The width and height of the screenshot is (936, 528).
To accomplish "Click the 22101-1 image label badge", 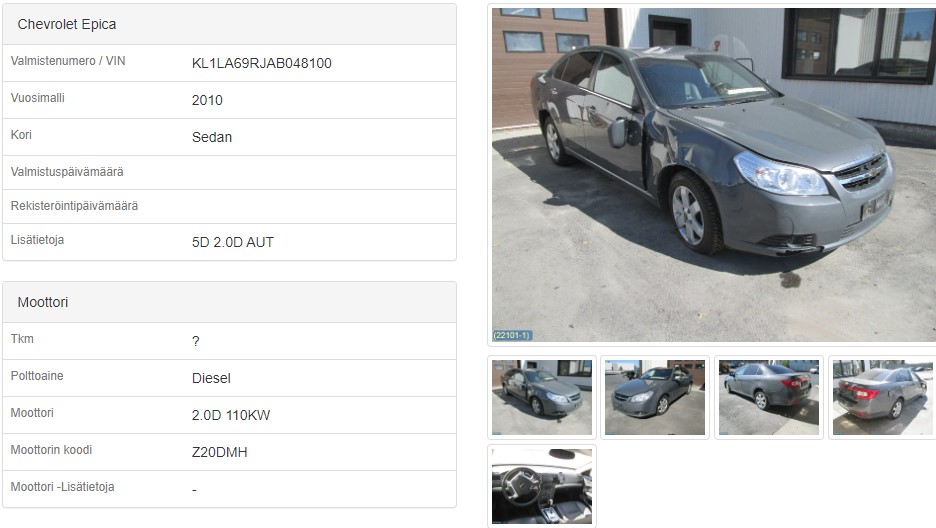I will pyautogui.click(x=512, y=335).
